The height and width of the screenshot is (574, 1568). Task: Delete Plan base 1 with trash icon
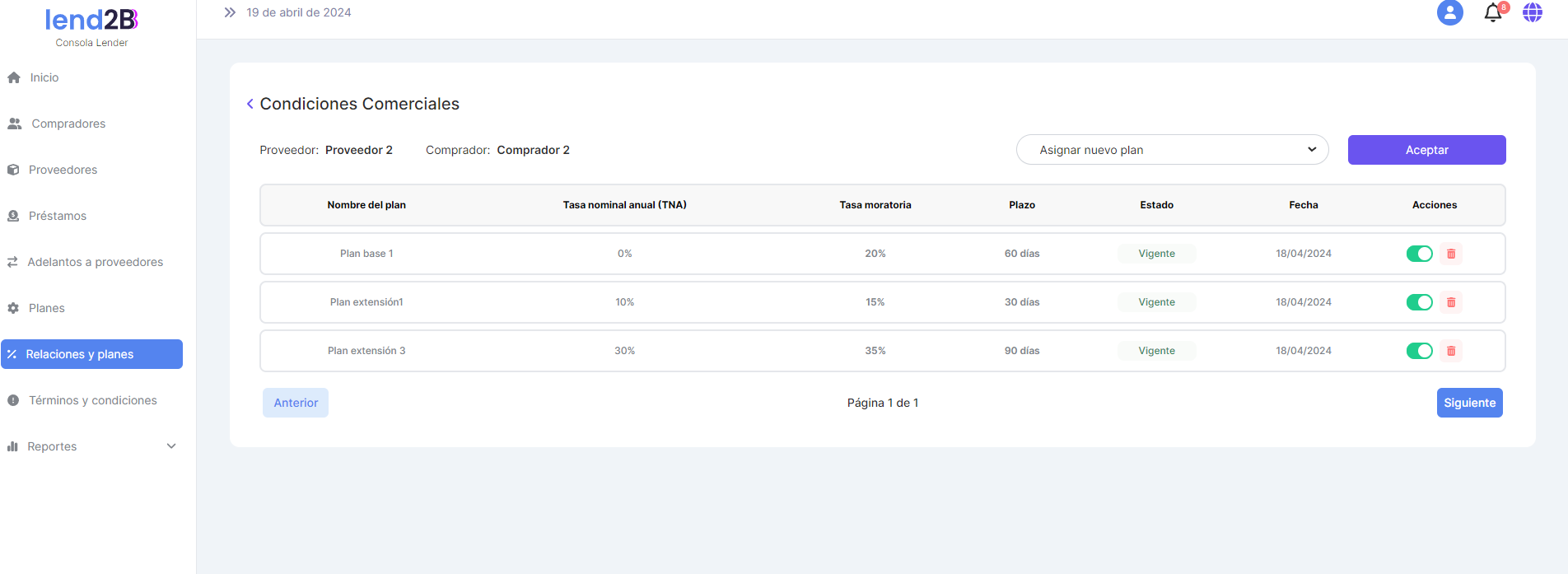point(1451,254)
